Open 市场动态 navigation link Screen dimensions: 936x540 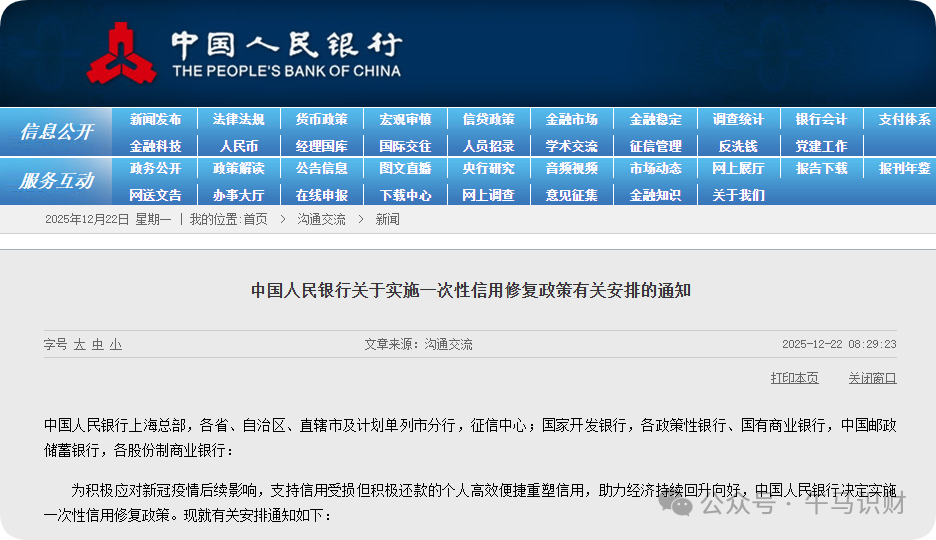[x=655, y=168]
